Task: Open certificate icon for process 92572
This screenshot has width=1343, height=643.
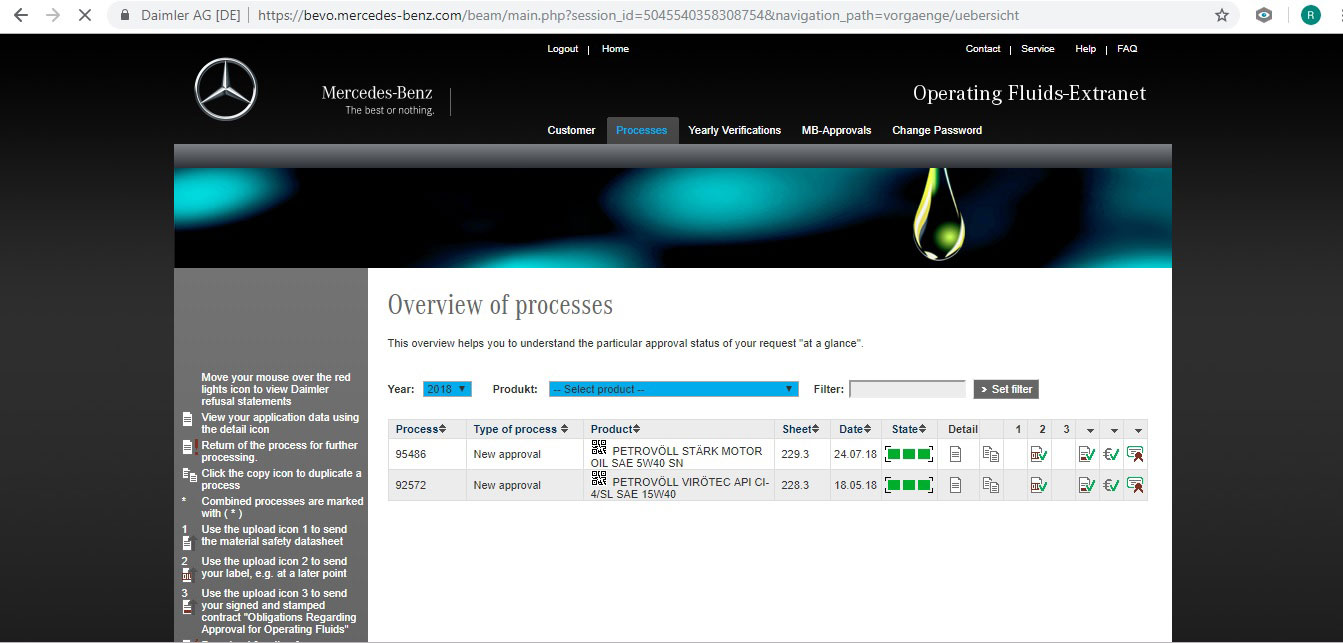Action: tap(1135, 485)
